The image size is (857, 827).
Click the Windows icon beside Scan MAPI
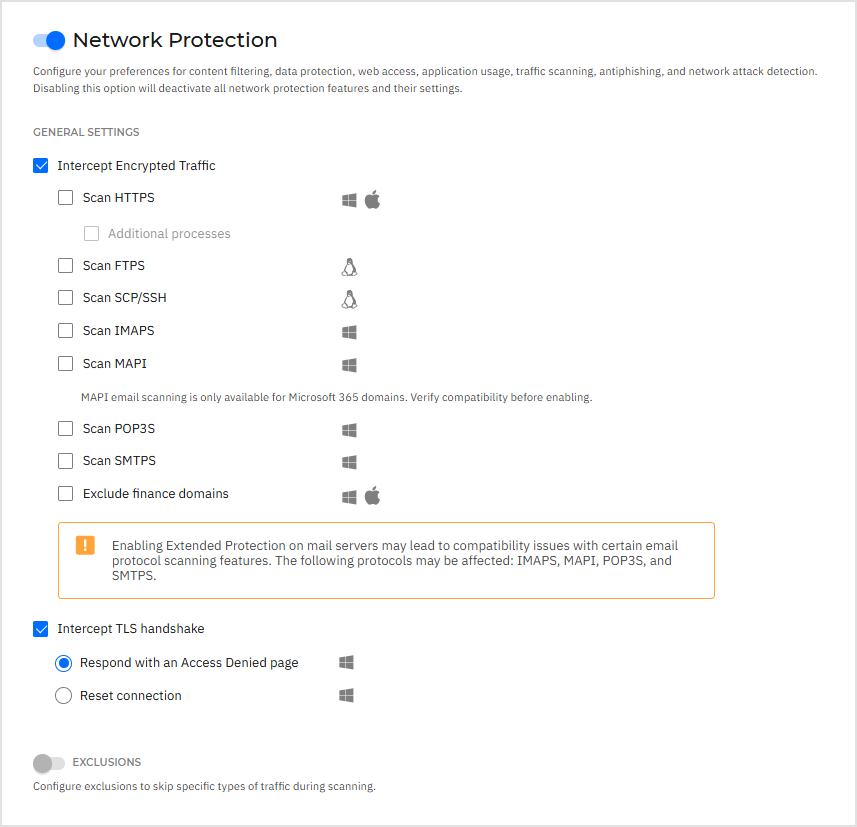click(x=348, y=364)
